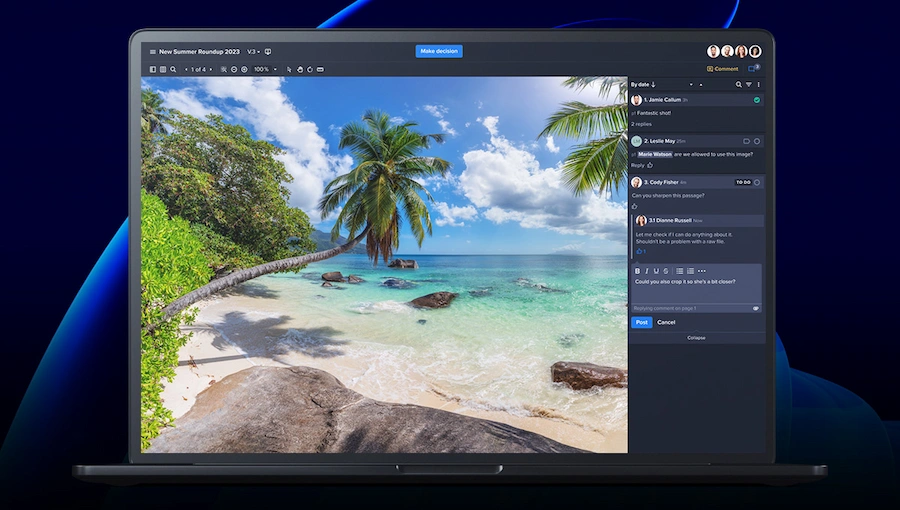Select the hand pan tool
This screenshot has width=900, height=510.
point(299,70)
